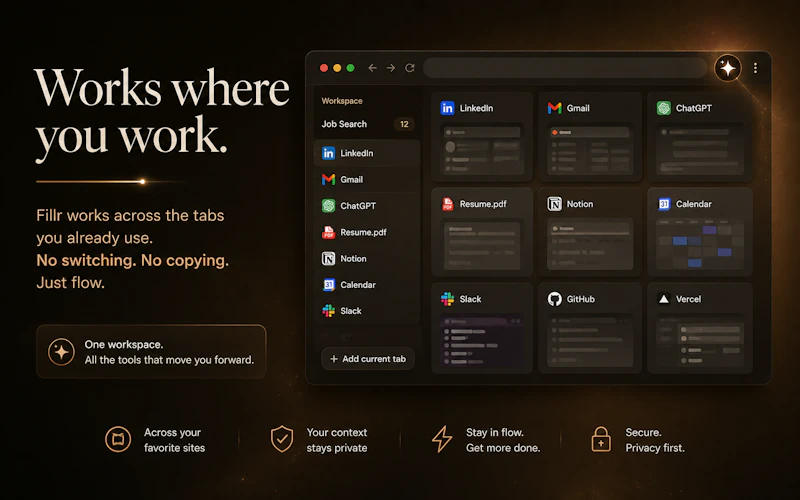800x500 pixels.
Task: Open the Fillr sparkle extension icon
Action: click(x=728, y=68)
